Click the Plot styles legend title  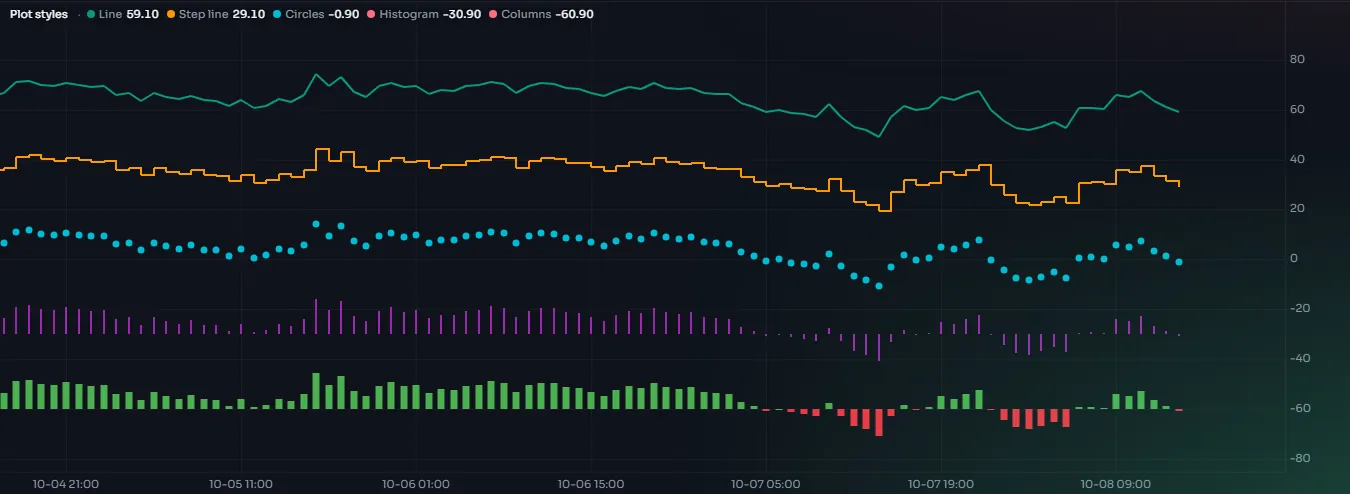[39, 15]
